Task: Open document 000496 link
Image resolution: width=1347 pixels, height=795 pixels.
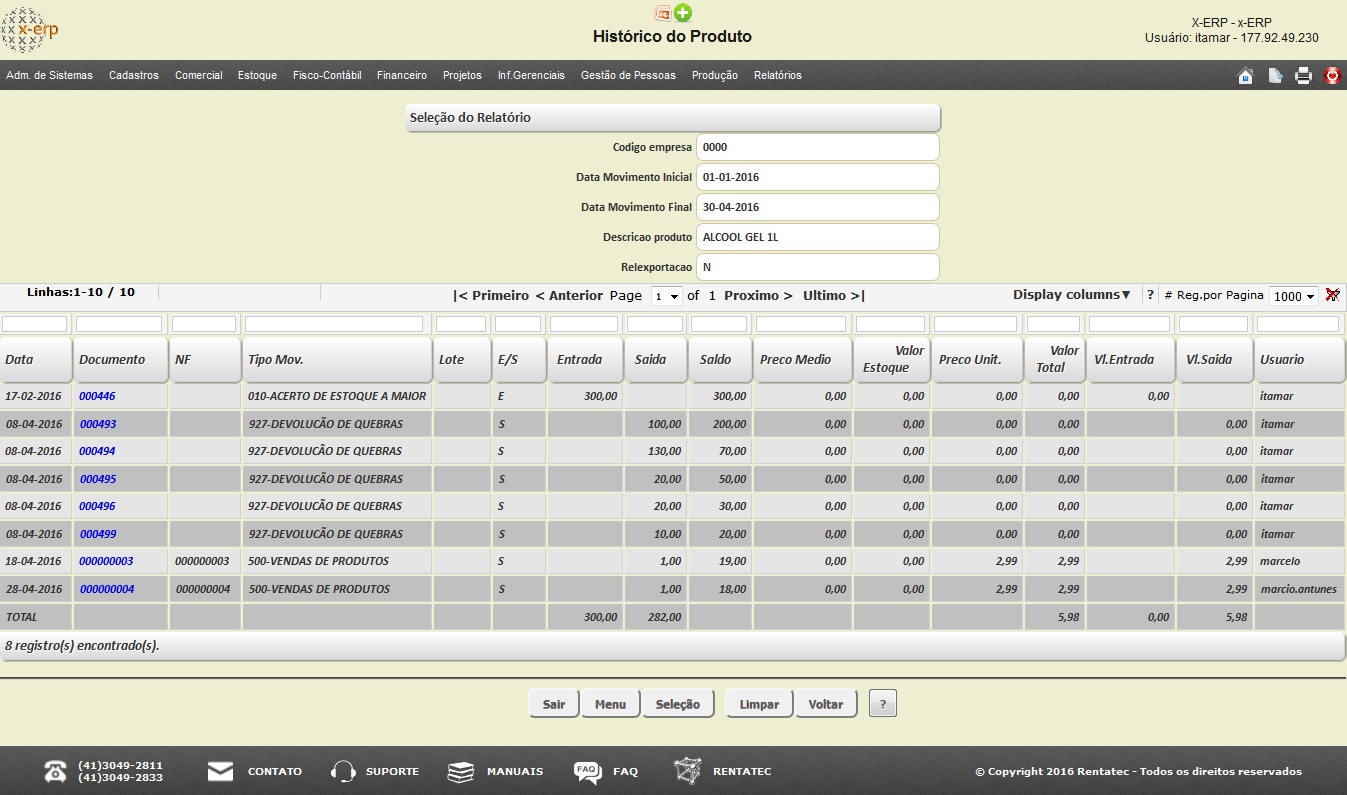Action: pyautogui.click(x=97, y=506)
